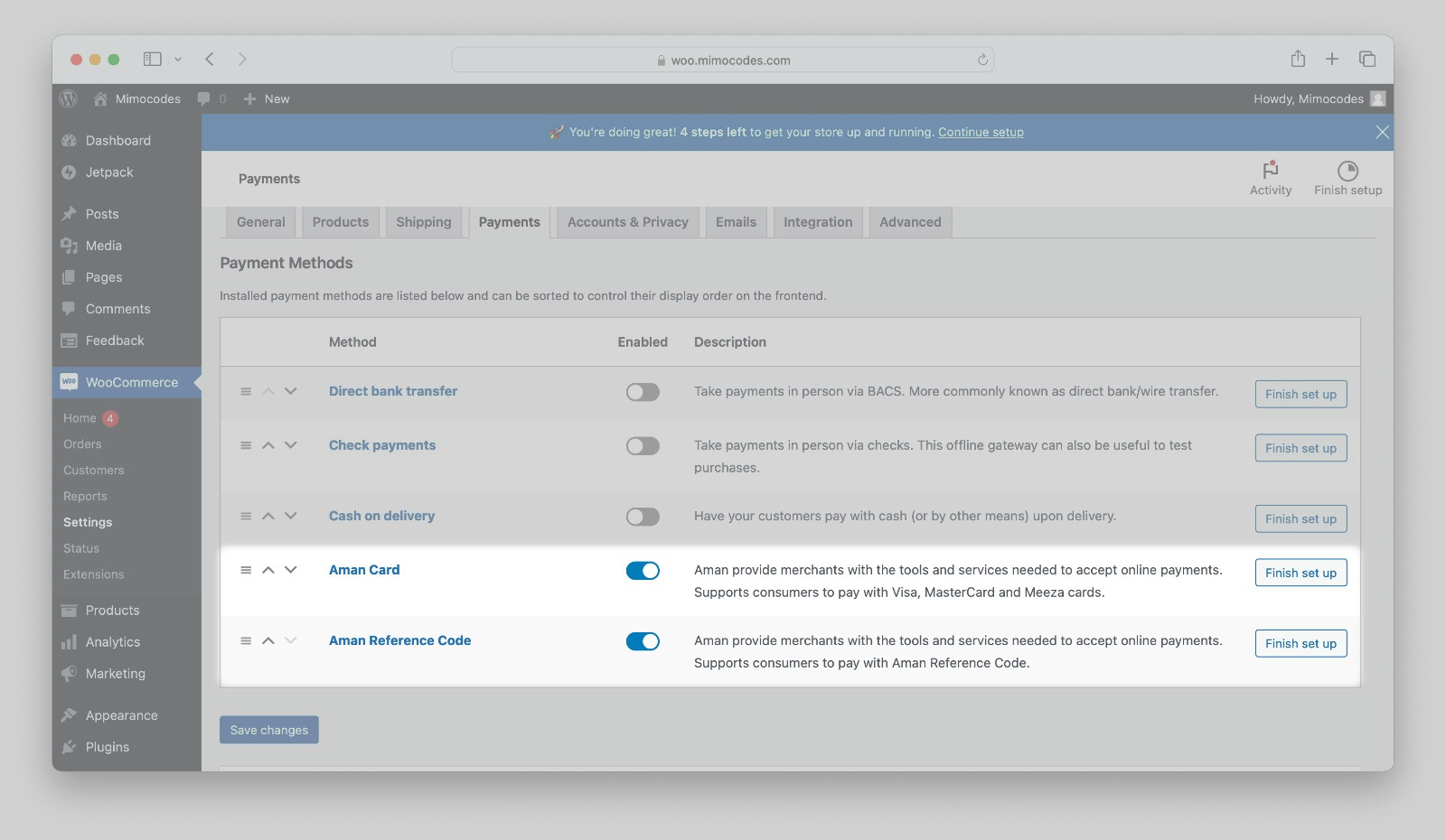Click the Save changes button
Screen dimensions: 1446x840
268,730
